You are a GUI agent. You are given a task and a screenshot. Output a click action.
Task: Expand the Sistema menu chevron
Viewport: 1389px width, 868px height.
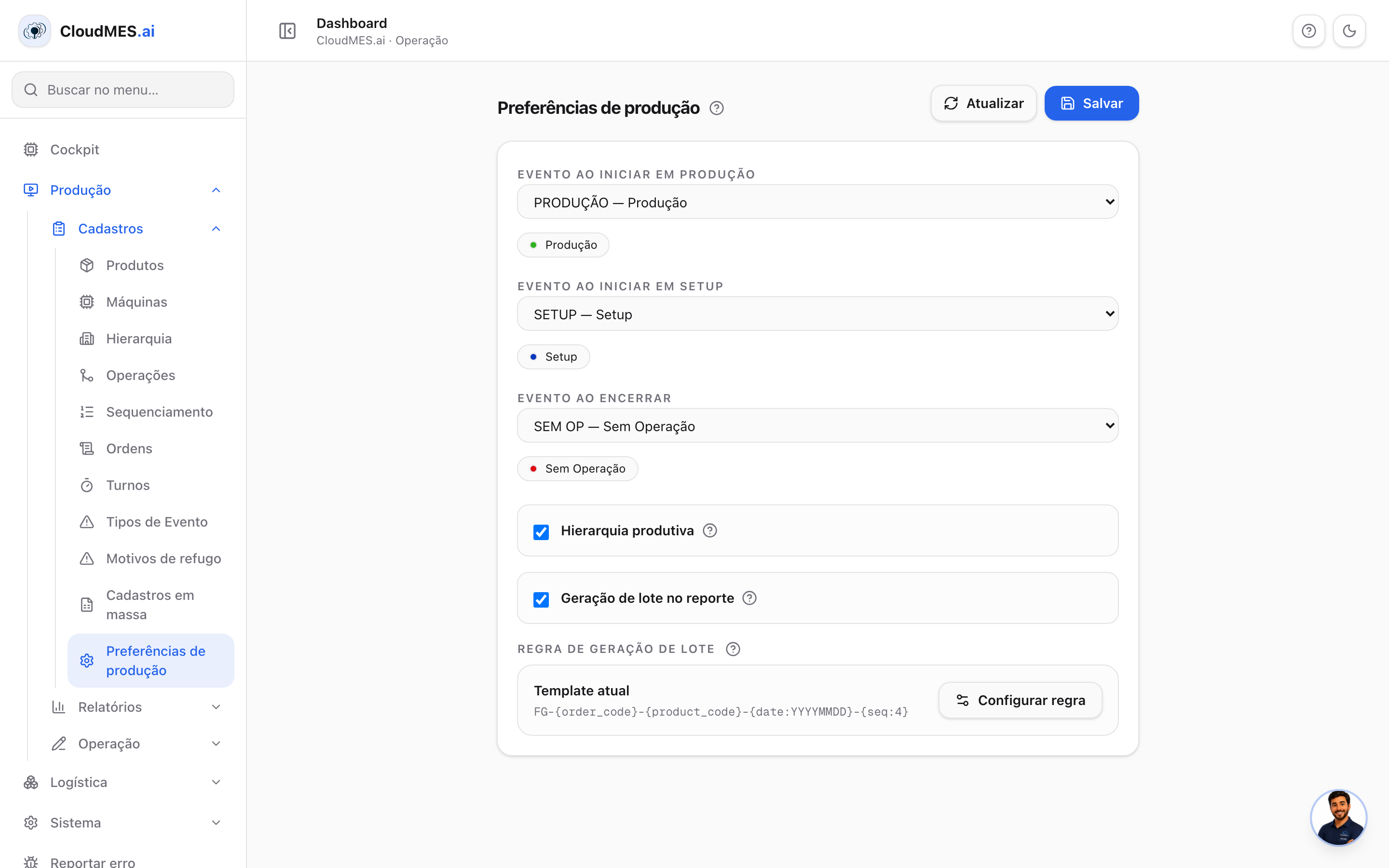tap(216, 823)
